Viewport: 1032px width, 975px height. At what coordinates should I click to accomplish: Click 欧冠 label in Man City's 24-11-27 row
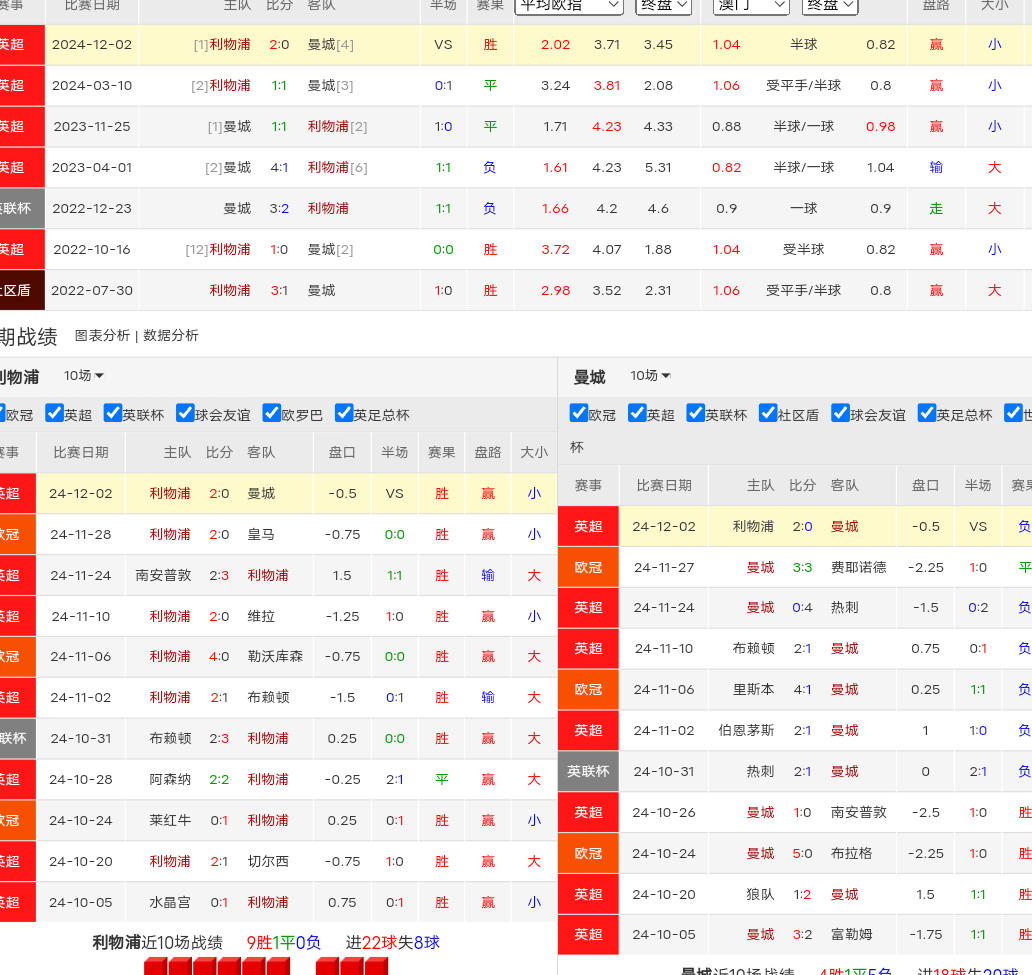point(588,567)
